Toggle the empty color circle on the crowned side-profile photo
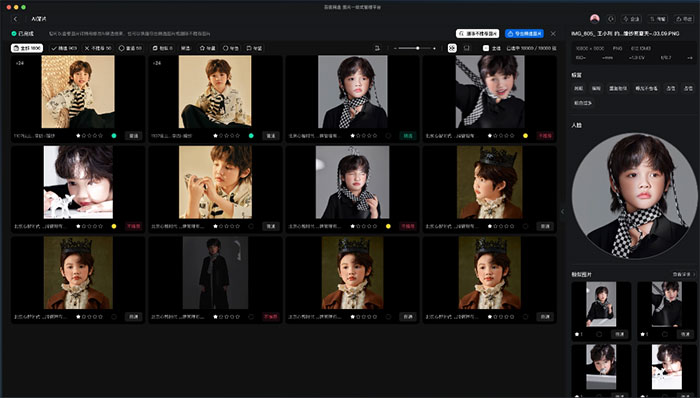700x398 pixels. point(525,226)
